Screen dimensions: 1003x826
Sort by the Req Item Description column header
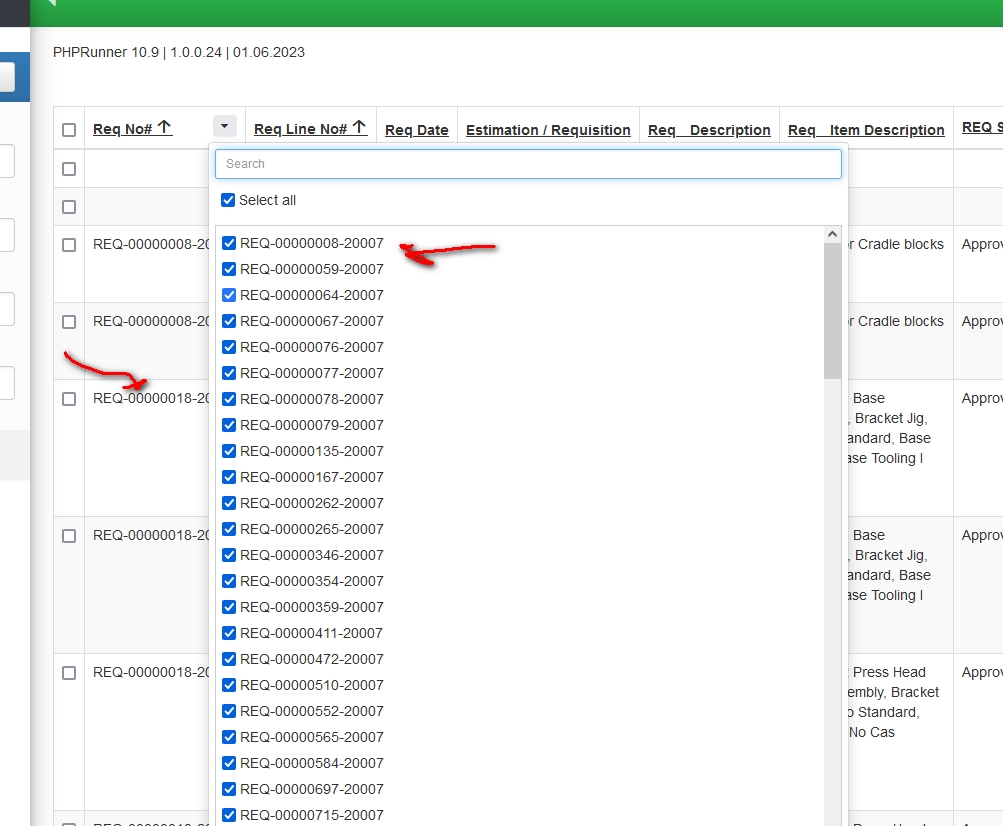point(865,129)
